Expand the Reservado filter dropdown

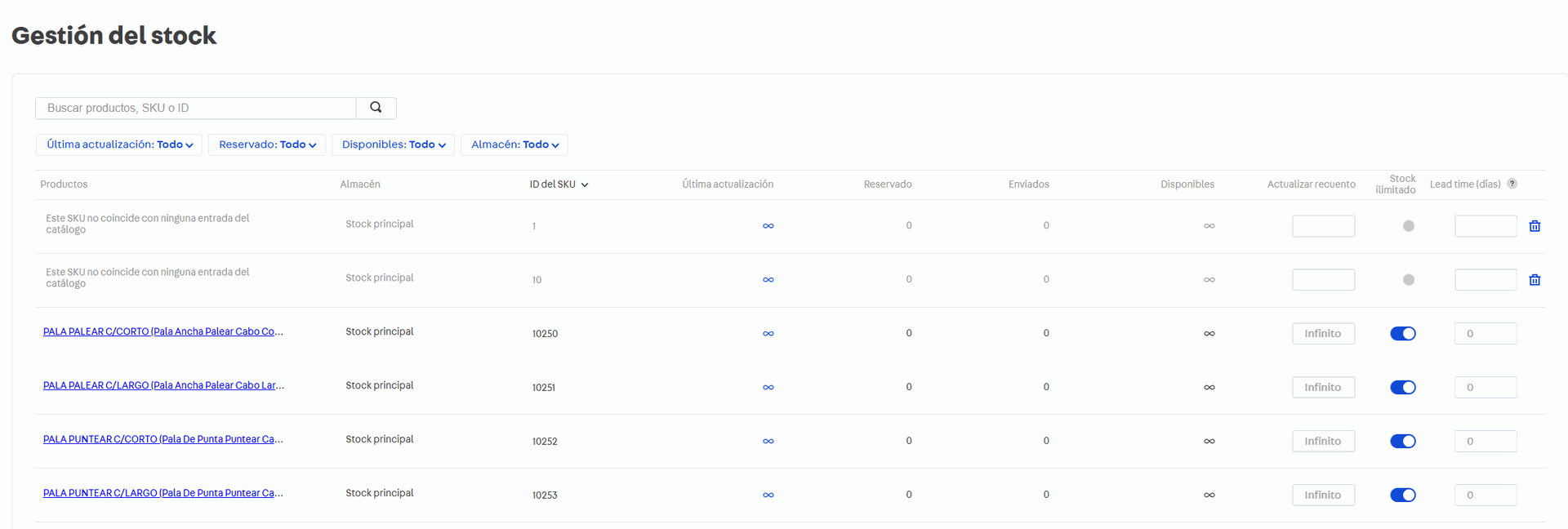(x=267, y=144)
